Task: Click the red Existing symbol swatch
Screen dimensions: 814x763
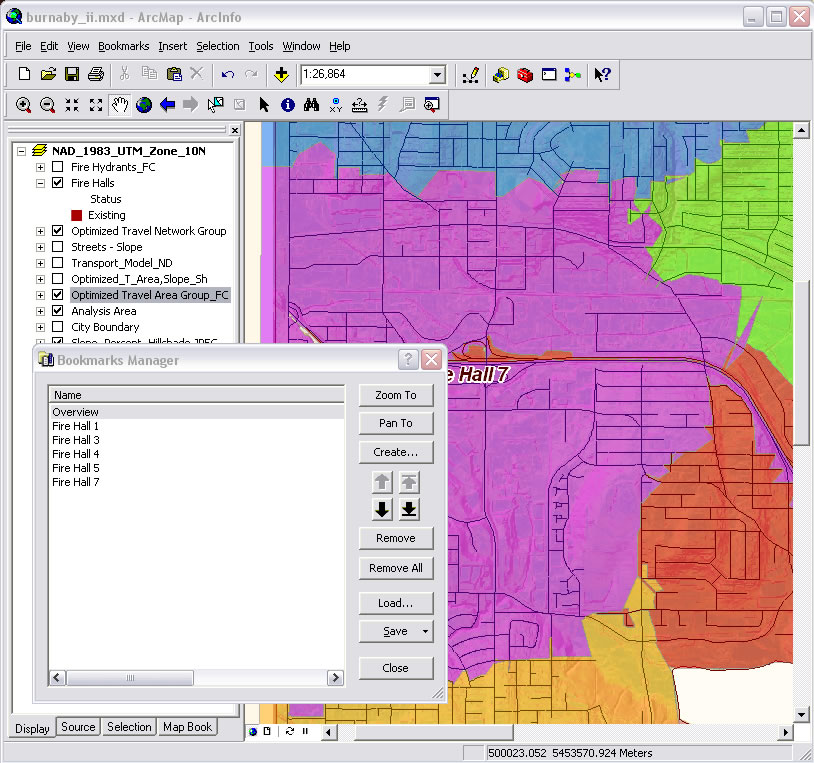Action: [x=76, y=215]
